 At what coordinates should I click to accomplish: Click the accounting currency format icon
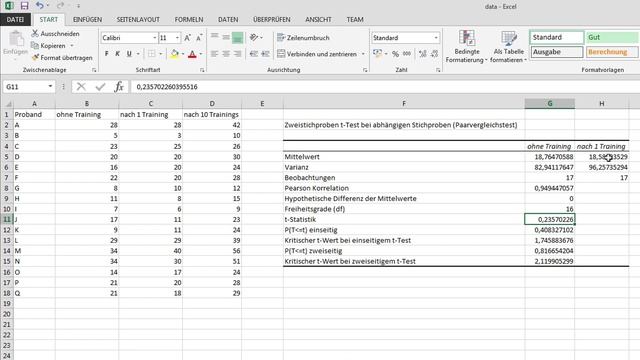pyautogui.click(x=377, y=53)
